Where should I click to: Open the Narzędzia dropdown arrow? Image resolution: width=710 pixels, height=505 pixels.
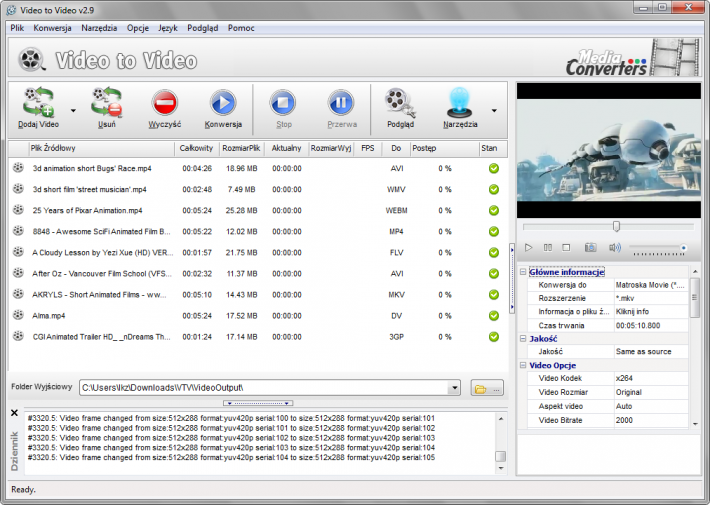[x=494, y=111]
